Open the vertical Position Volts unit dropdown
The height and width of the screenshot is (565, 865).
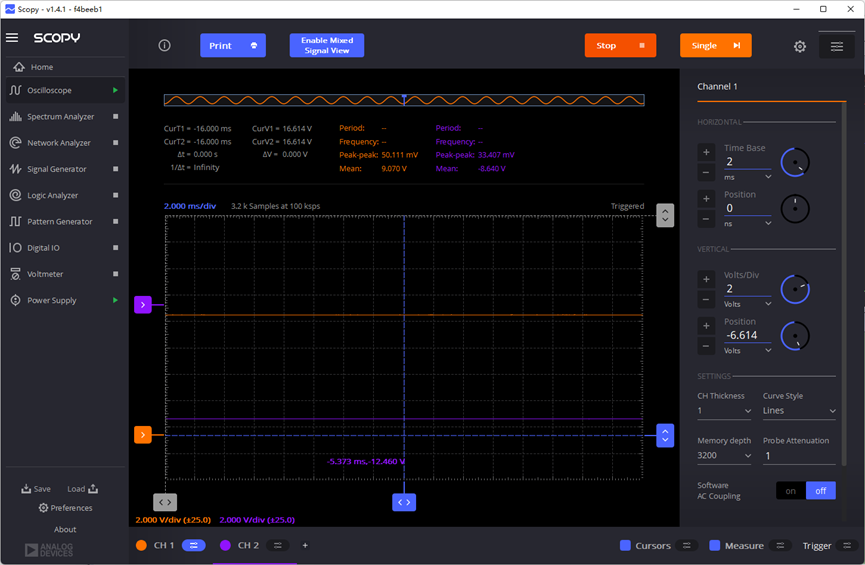(747, 350)
